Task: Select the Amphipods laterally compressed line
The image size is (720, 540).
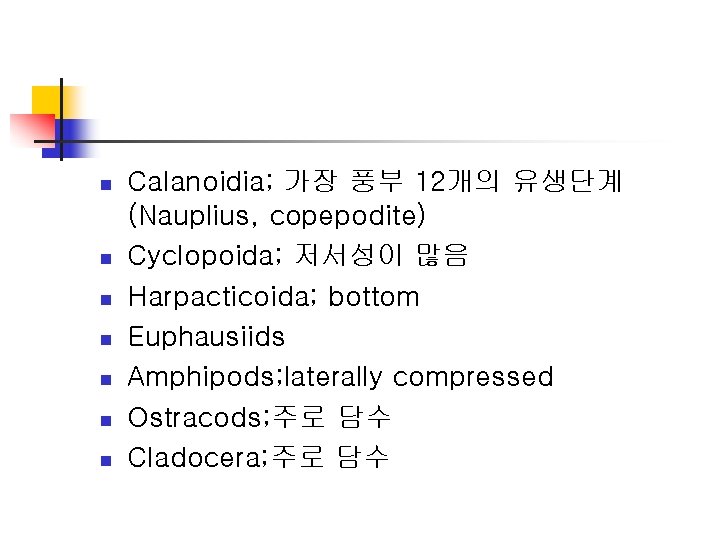Action: (x=340, y=377)
